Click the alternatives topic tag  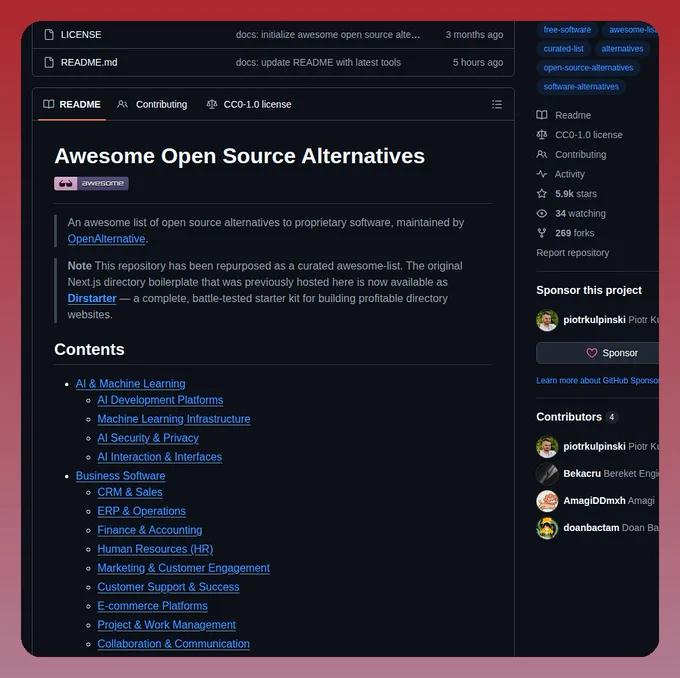tap(622, 49)
